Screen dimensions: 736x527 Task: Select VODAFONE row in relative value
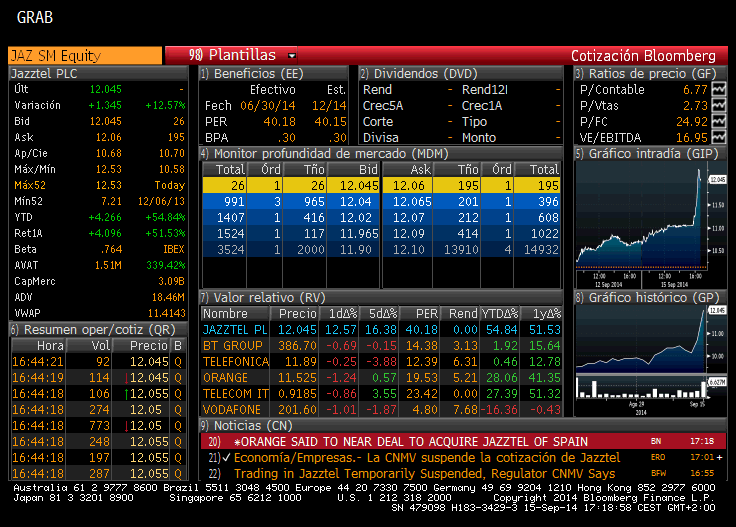click(381, 409)
